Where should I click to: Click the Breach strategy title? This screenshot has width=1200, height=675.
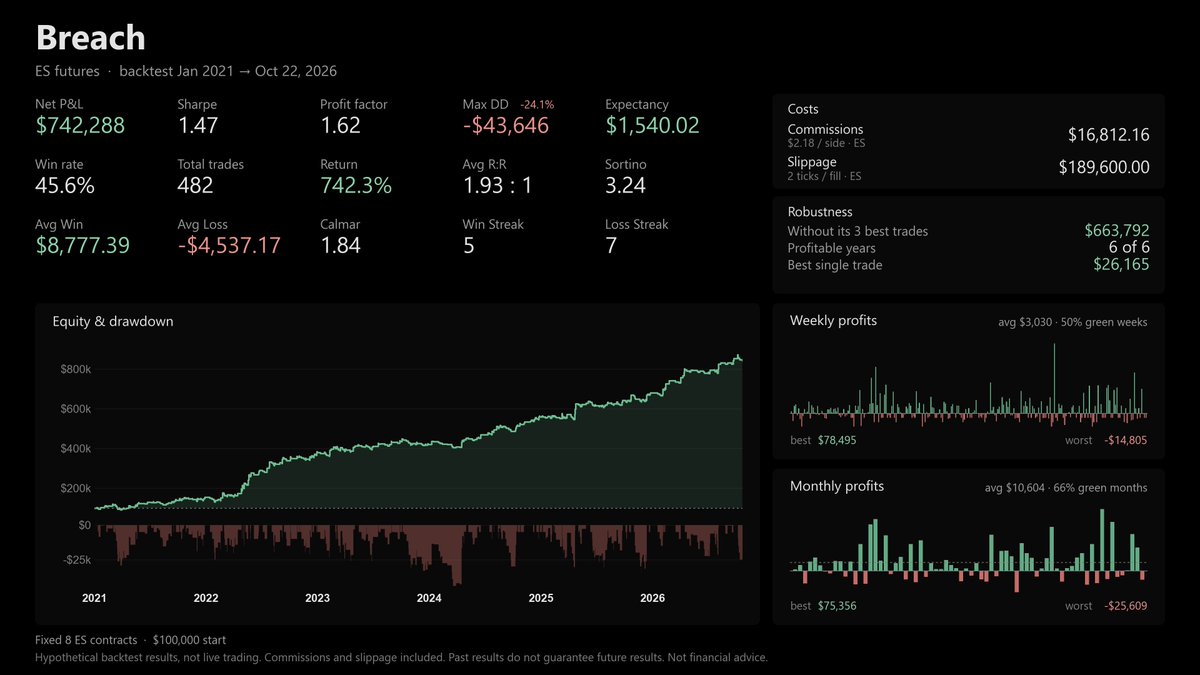point(91,38)
